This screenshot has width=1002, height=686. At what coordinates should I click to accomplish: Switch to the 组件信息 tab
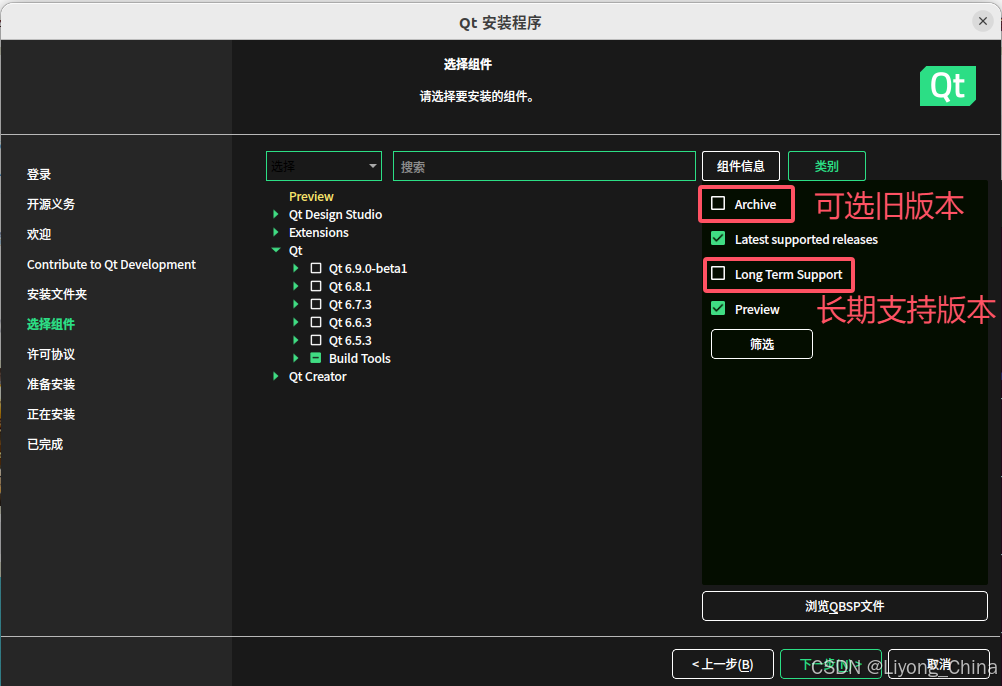pos(741,166)
